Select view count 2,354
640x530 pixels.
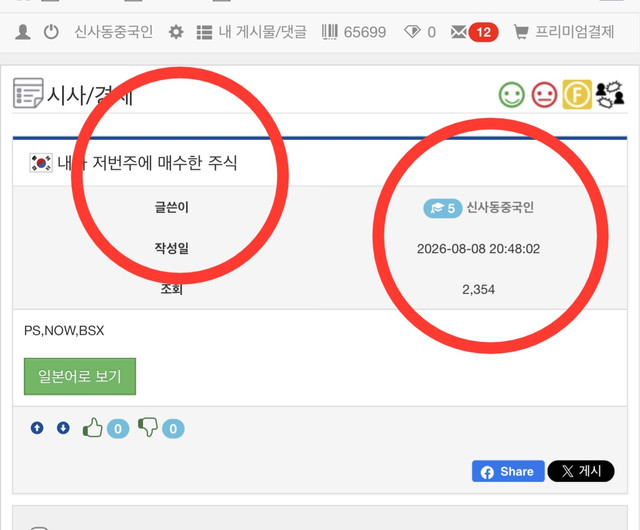coord(478,289)
